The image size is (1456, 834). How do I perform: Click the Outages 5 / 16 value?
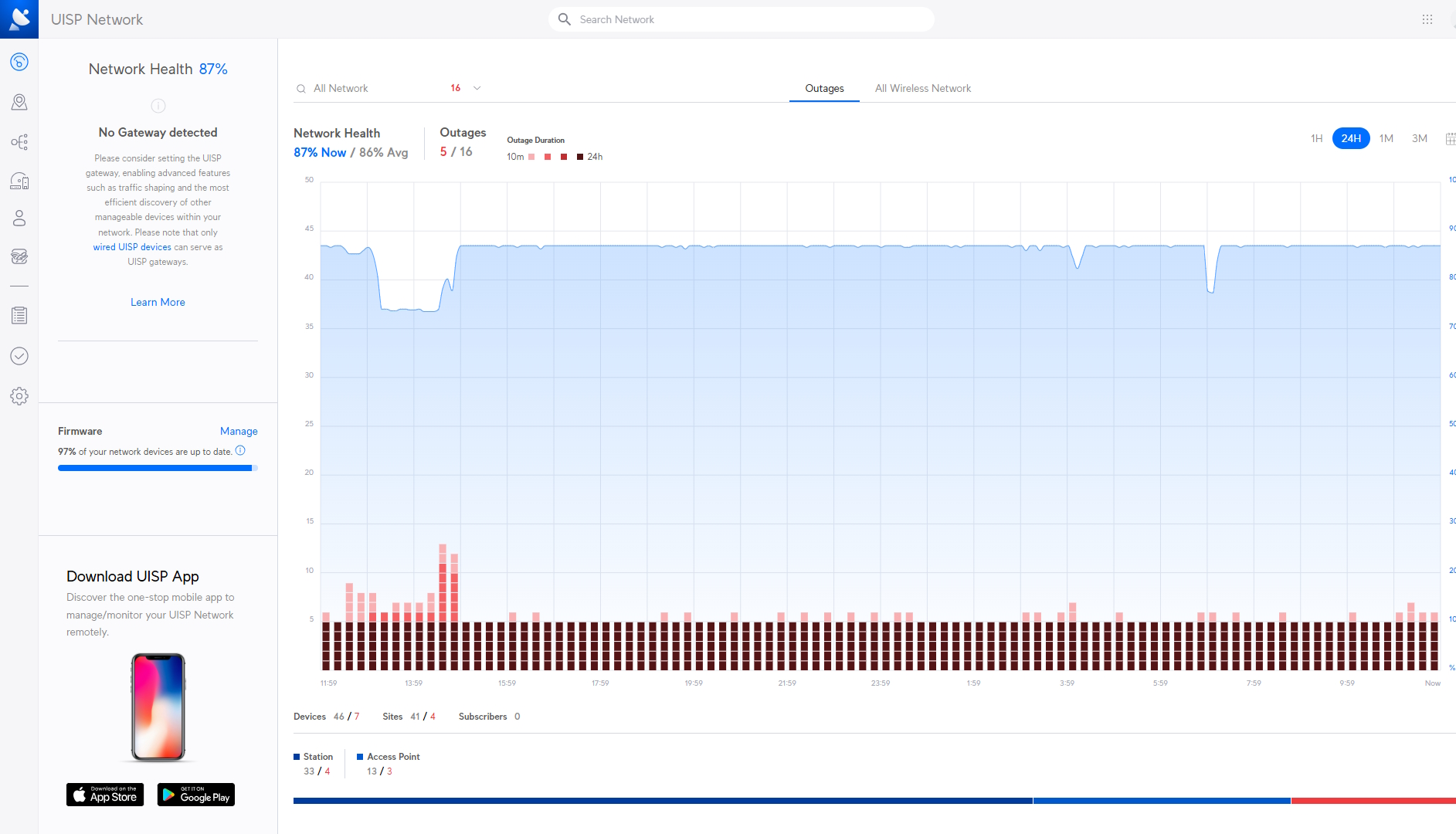click(456, 152)
